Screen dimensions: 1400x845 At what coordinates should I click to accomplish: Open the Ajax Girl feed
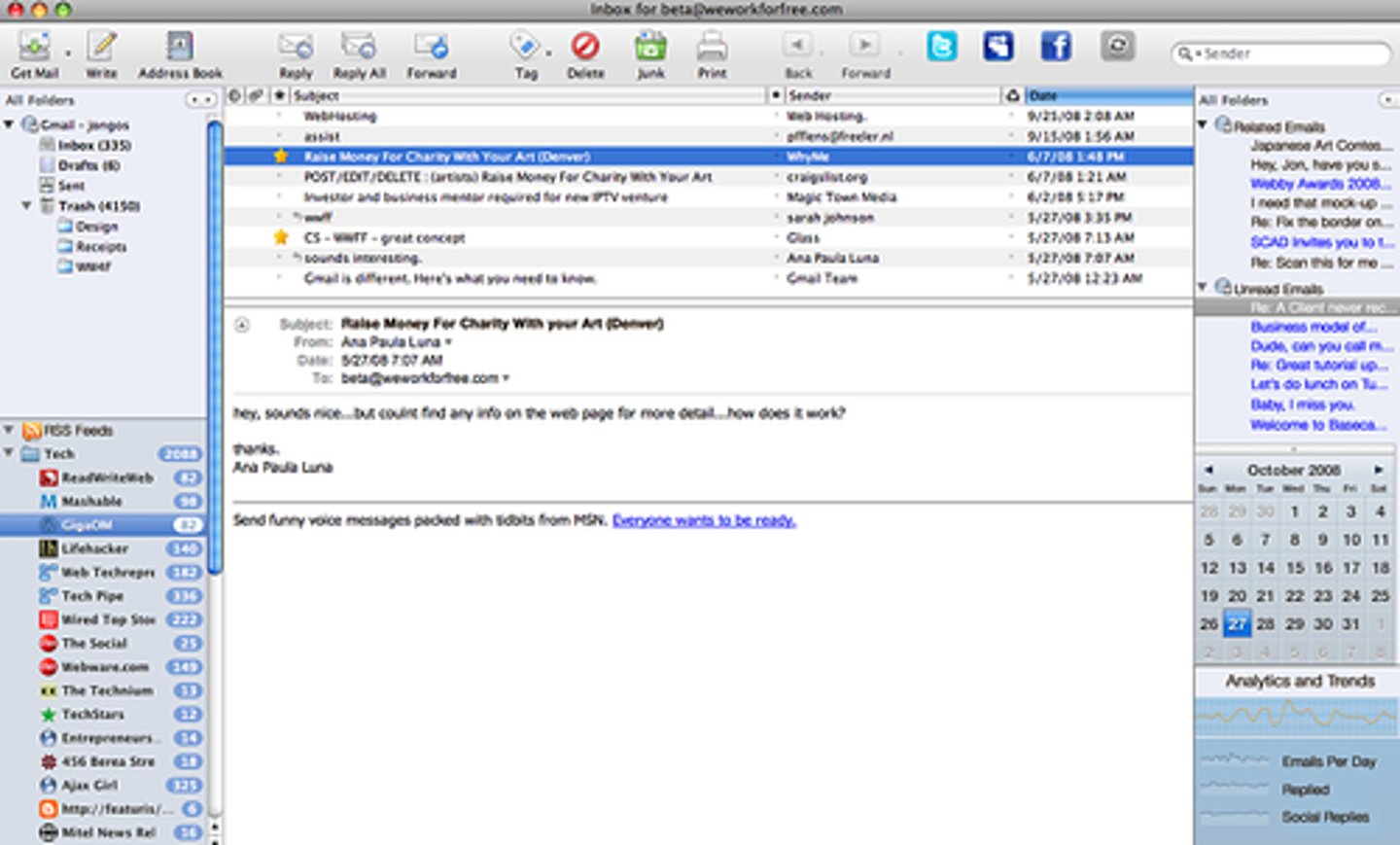point(89,785)
